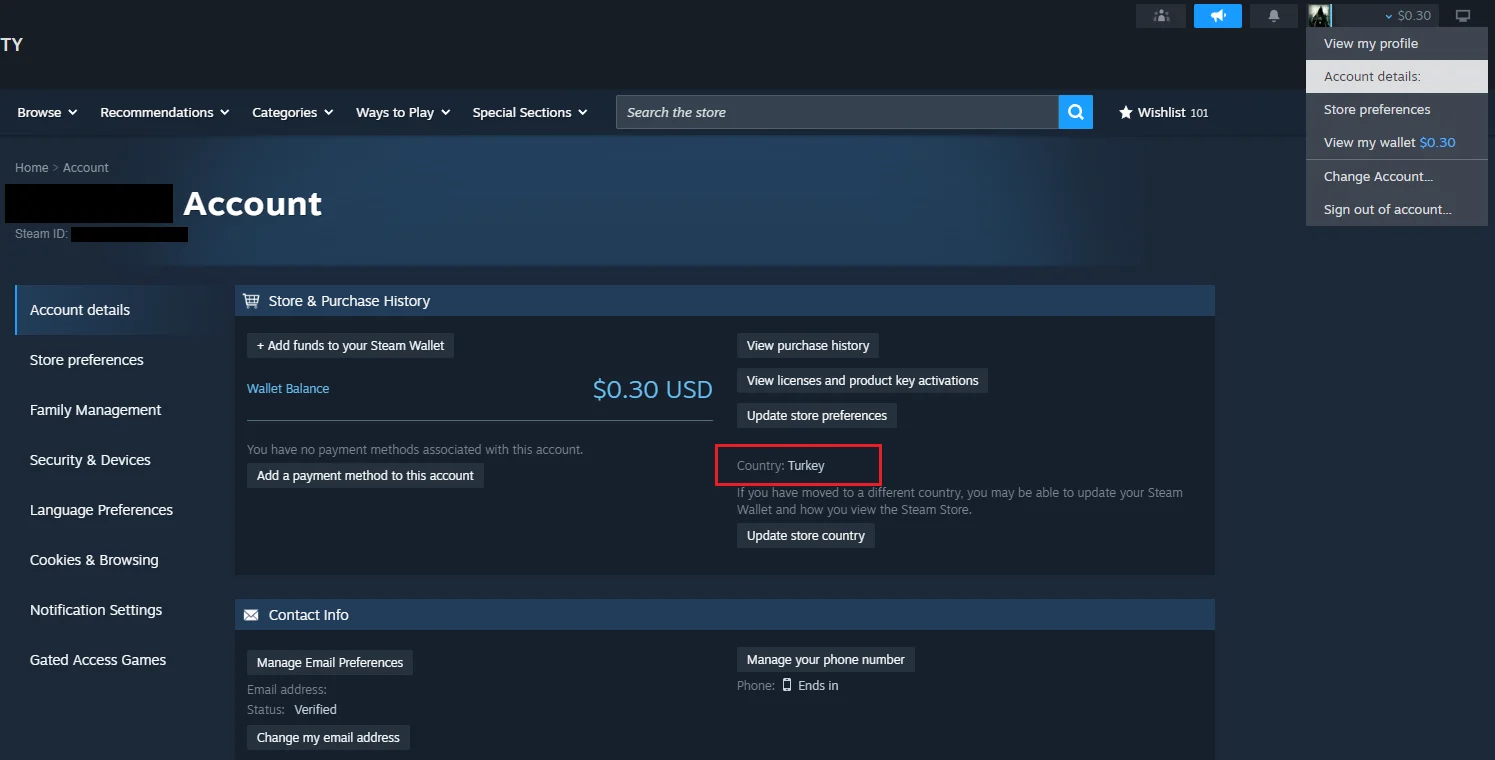Click the profile avatar thumbnail
1495x760 pixels.
[1320, 16]
